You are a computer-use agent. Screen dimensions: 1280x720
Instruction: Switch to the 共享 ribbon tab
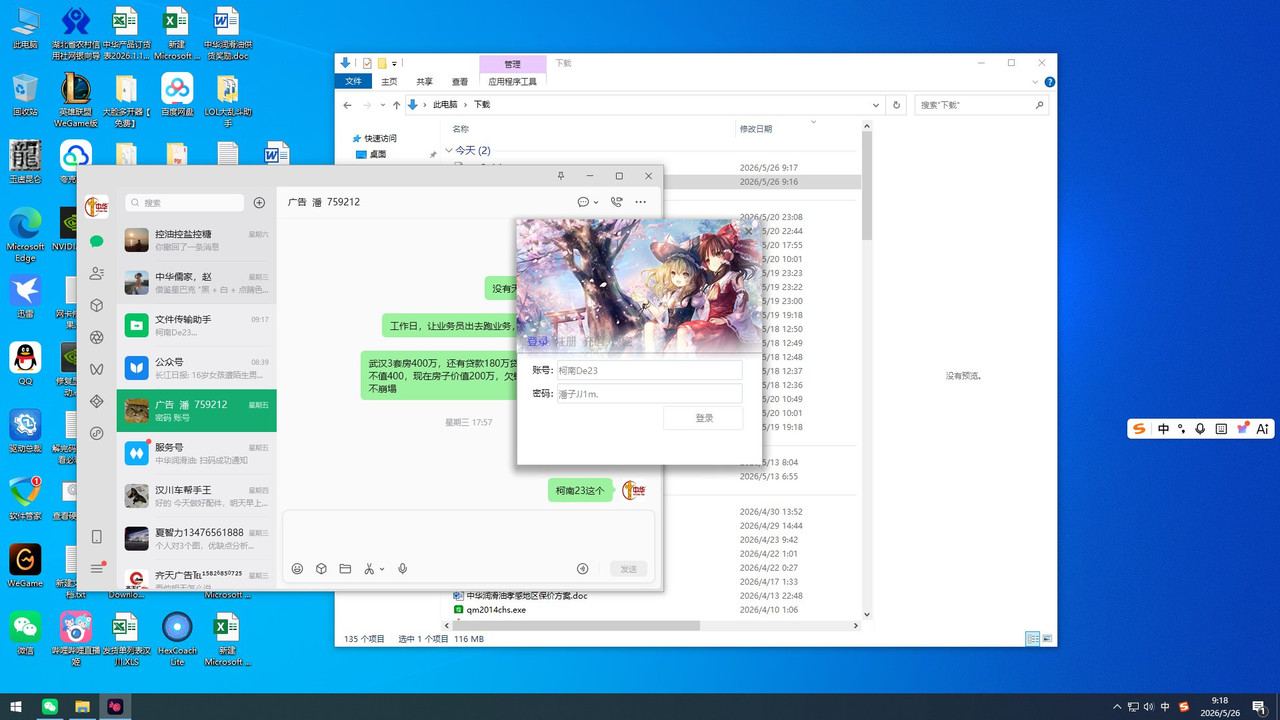tap(425, 82)
